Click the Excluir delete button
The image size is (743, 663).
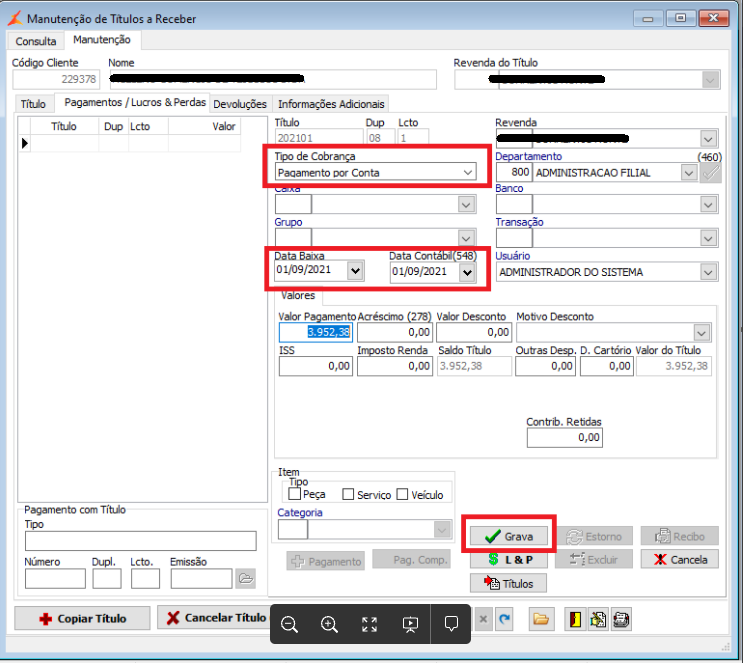coord(594,560)
